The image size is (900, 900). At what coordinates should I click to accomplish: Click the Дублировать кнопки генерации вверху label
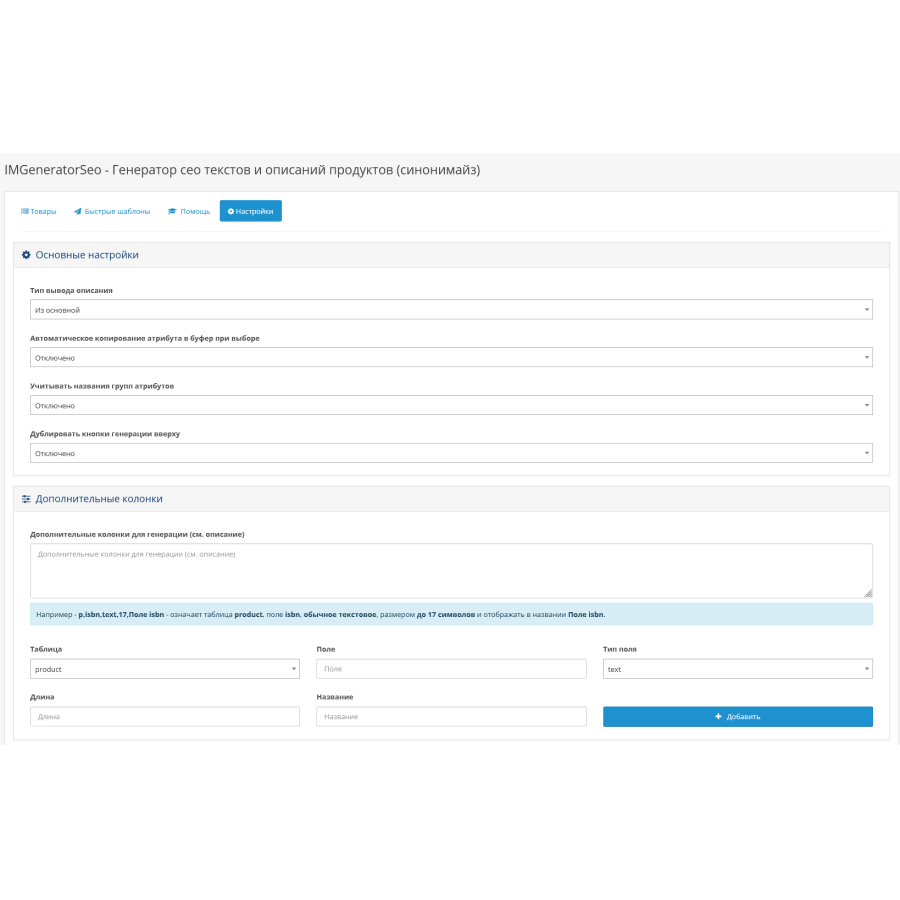[x=105, y=434]
